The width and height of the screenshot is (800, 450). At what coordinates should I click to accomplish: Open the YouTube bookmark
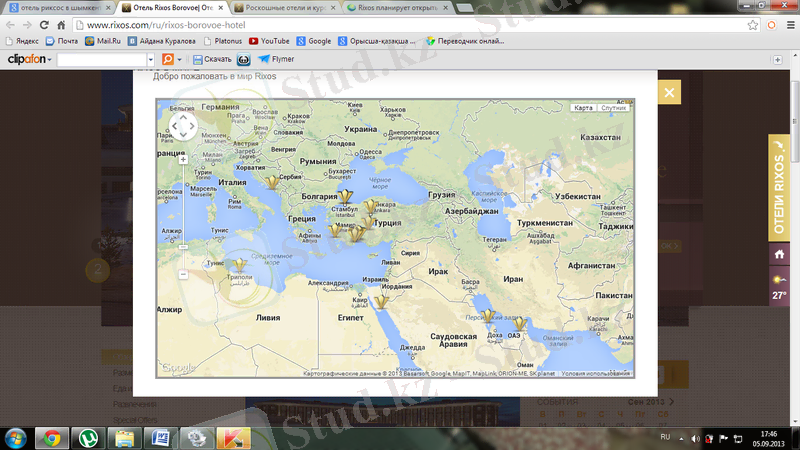tap(269, 41)
